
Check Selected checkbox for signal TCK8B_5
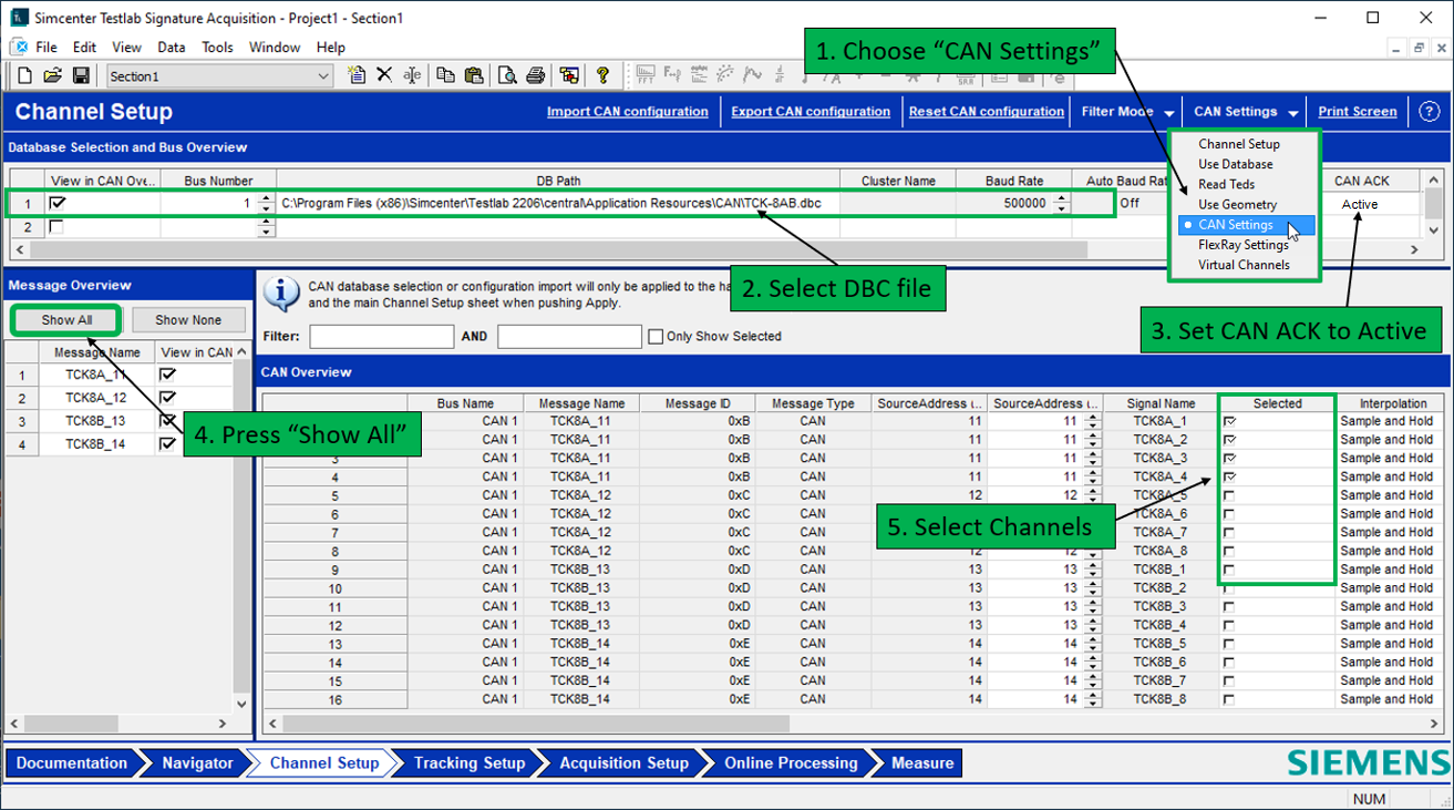(x=1229, y=644)
